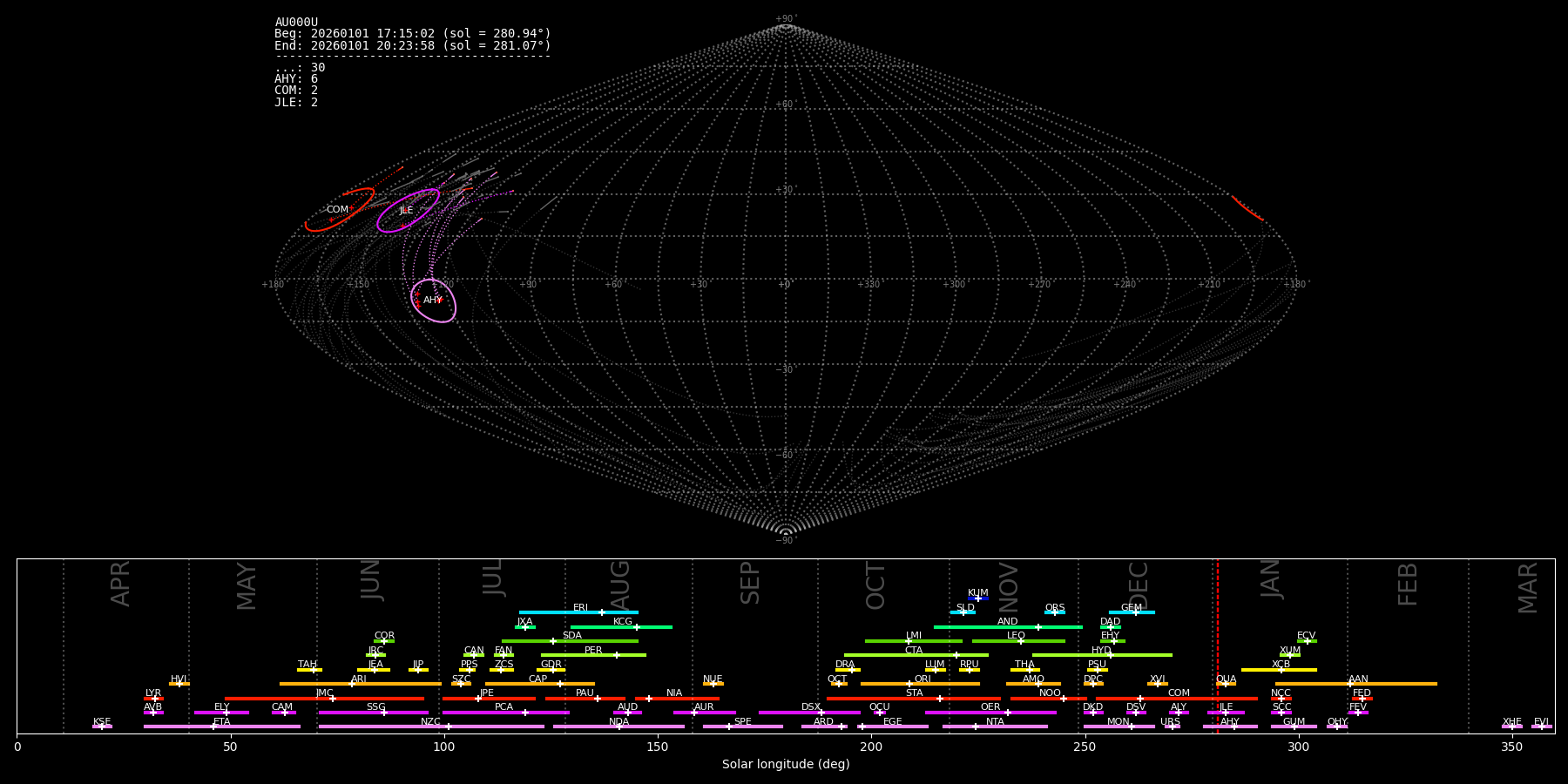Click the +90 label at the map top
1568x784 pixels.
[785, 18]
